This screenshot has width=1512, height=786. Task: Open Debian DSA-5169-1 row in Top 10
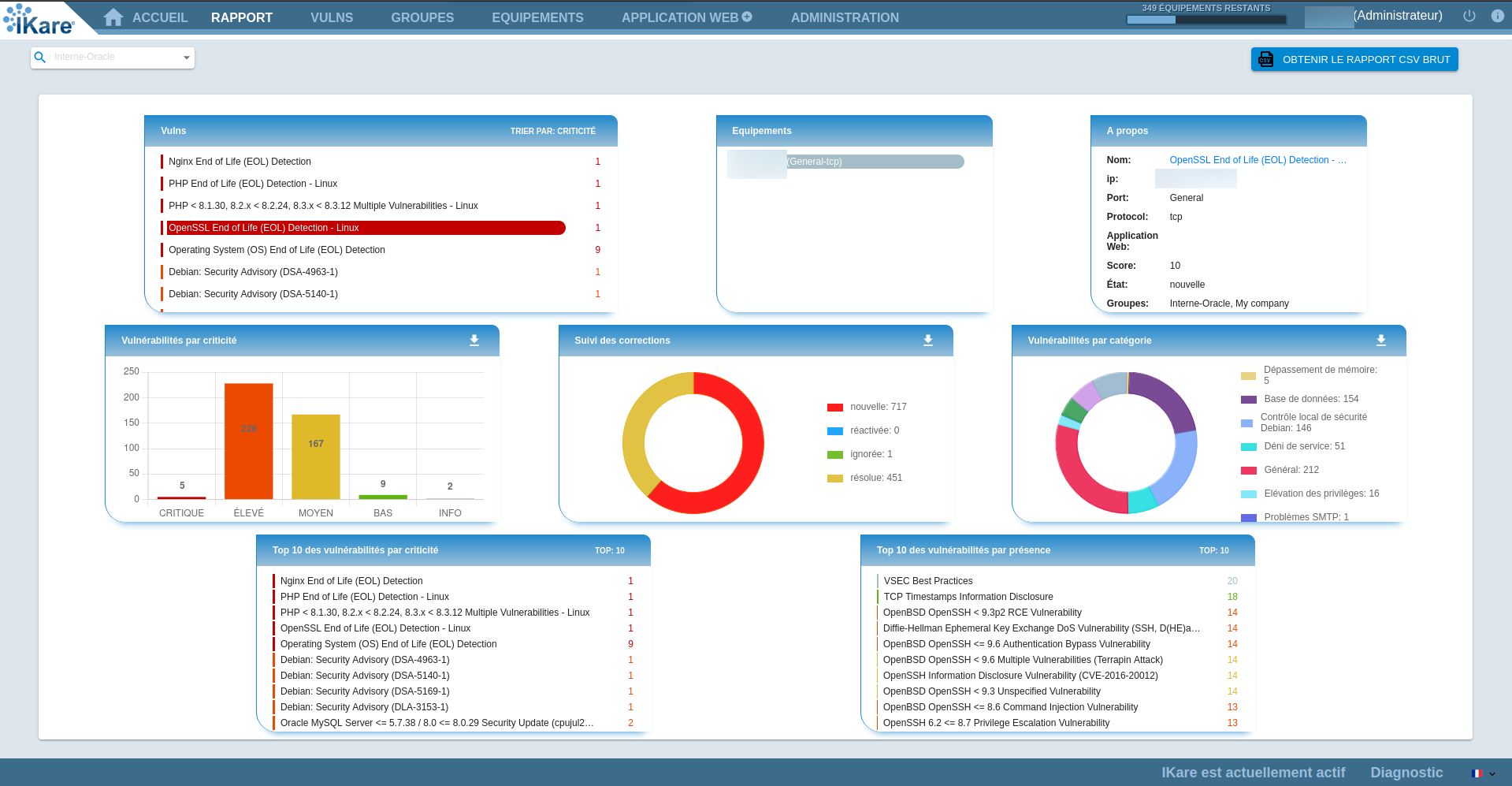(x=453, y=691)
